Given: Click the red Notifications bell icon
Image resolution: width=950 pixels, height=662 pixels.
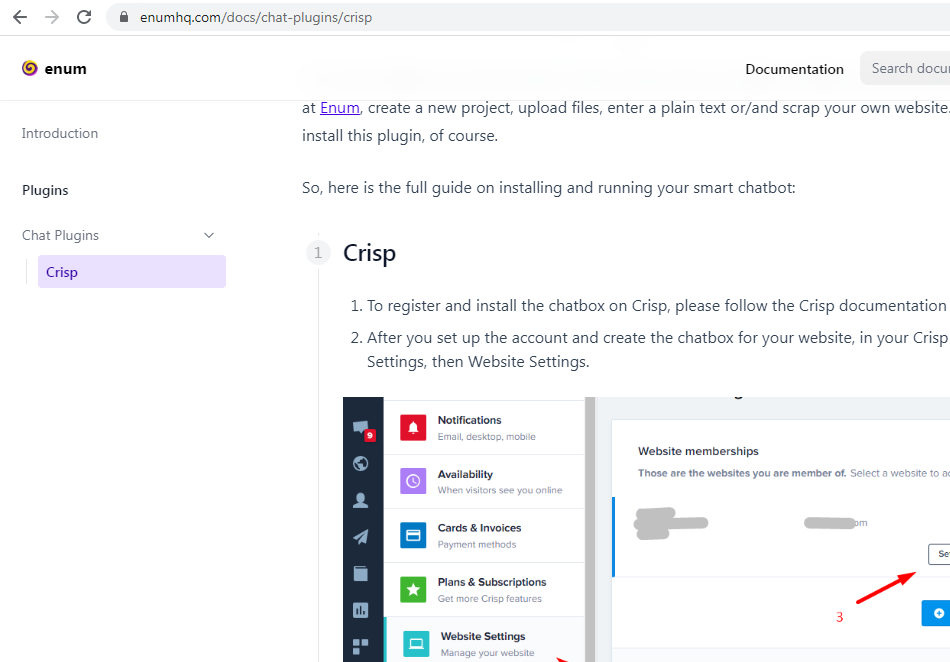Looking at the screenshot, I should point(413,428).
